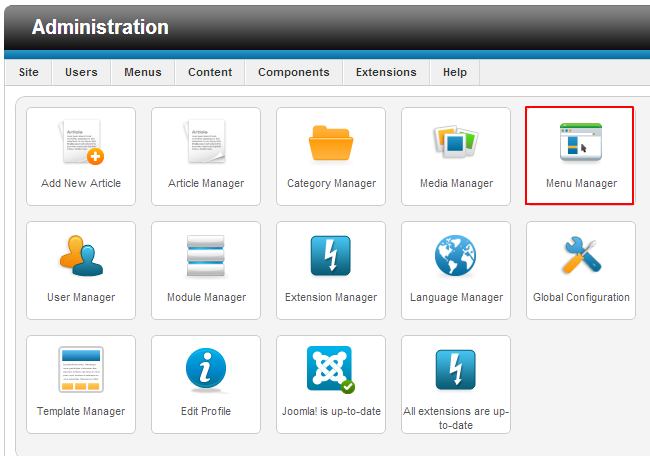Go to the User Manager icon
Viewport: 650px width, 456px height.
click(x=81, y=255)
